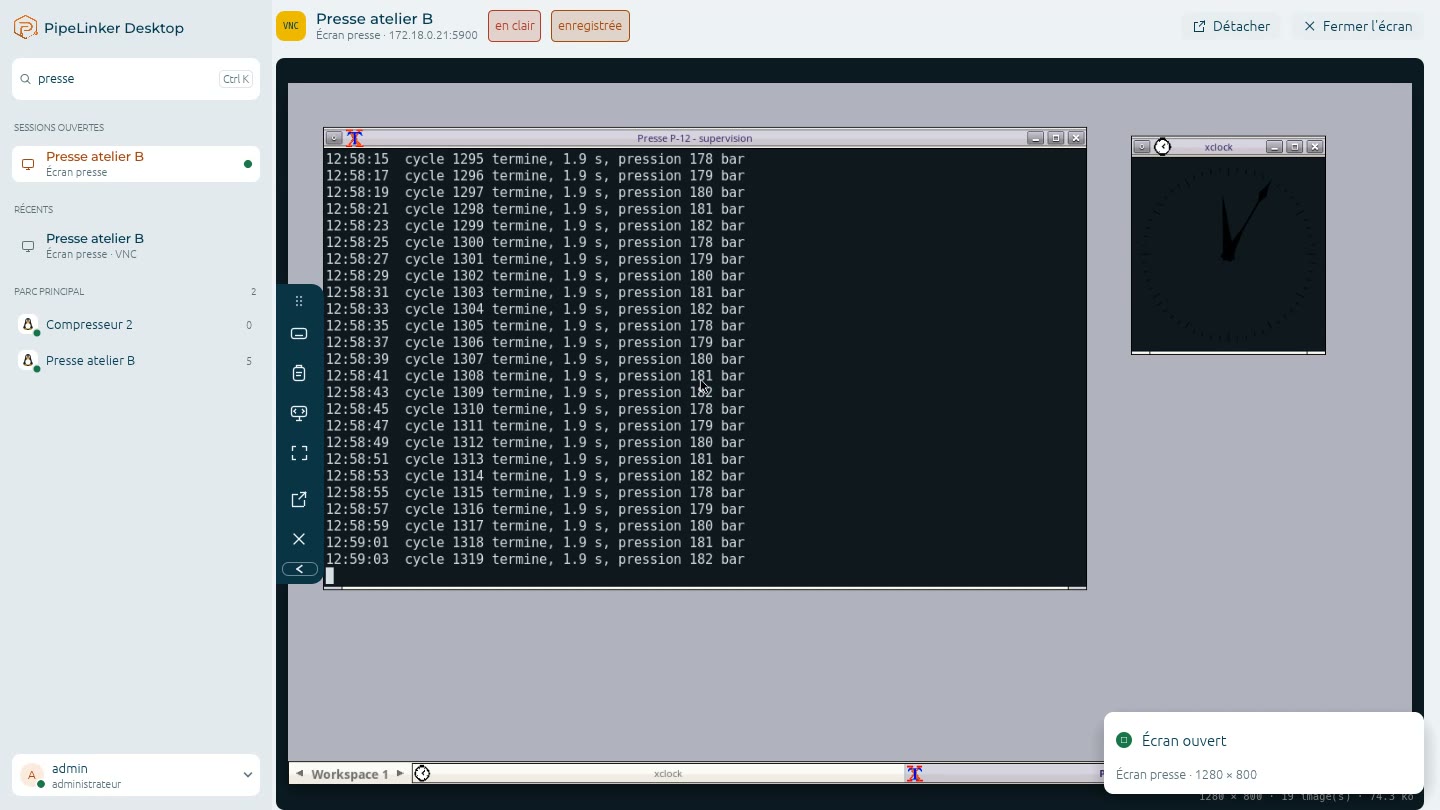This screenshot has height=810, width=1440.
Task: Click the 'Workspace 1' label in the remote taskbar
Action: coord(349,774)
